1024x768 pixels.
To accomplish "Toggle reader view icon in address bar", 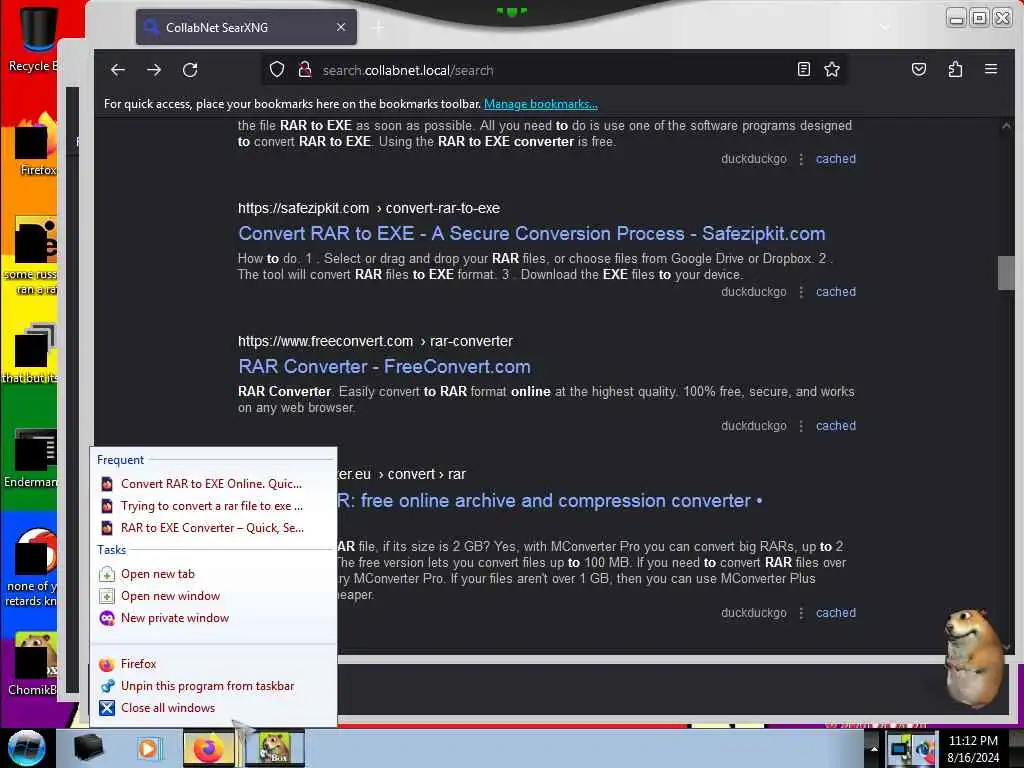I will click(804, 69).
